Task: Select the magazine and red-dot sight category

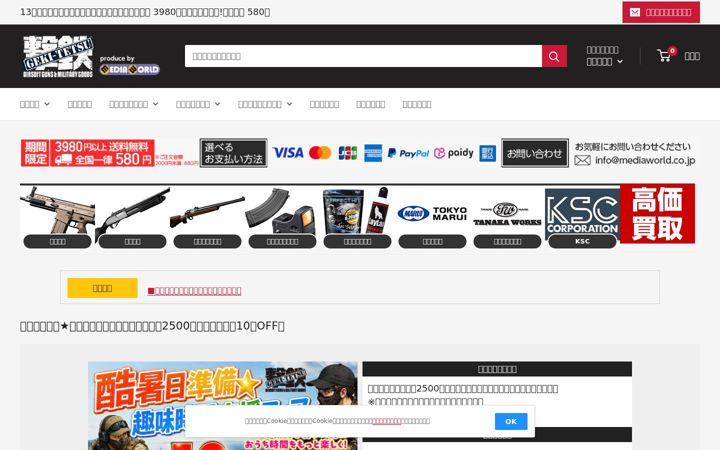Action: (282, 210)
